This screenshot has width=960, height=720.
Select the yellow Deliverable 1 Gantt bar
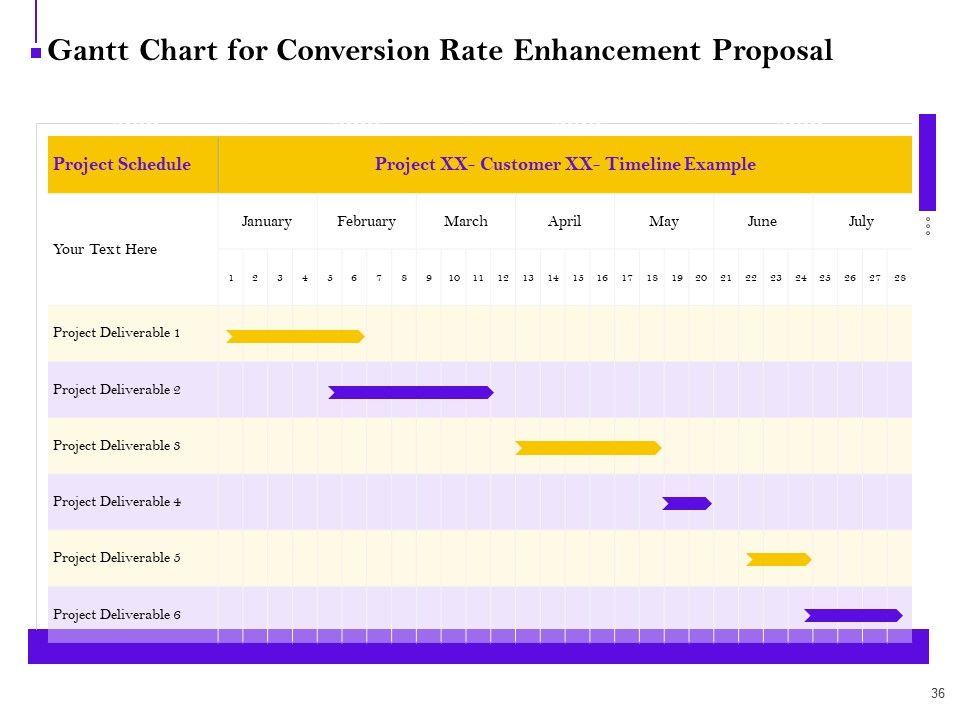click(295, 336)
